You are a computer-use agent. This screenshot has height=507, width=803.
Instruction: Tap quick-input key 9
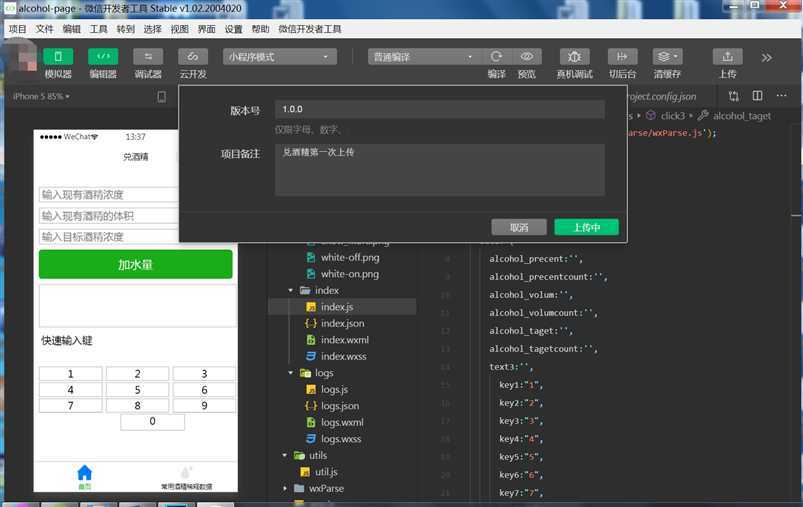point(204,406)
